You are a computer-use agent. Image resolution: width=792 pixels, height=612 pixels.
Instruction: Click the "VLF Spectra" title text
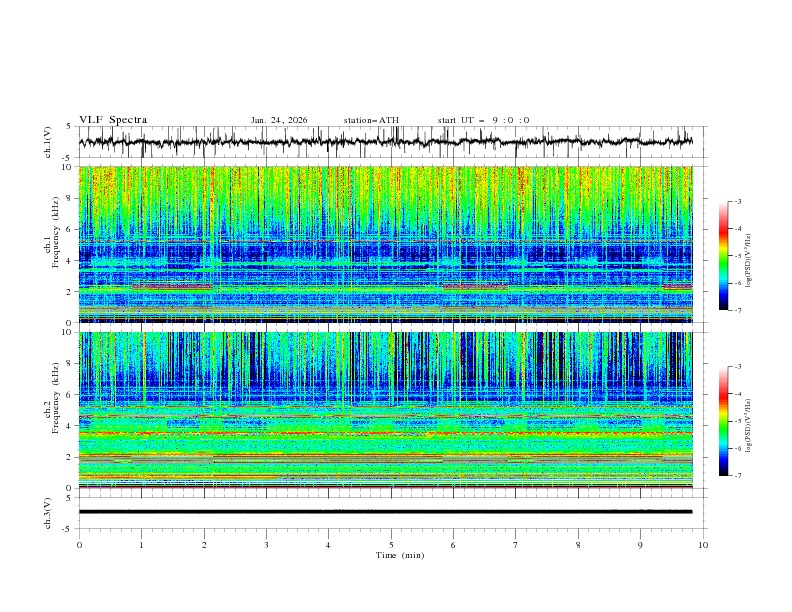[x=113, y=120]
